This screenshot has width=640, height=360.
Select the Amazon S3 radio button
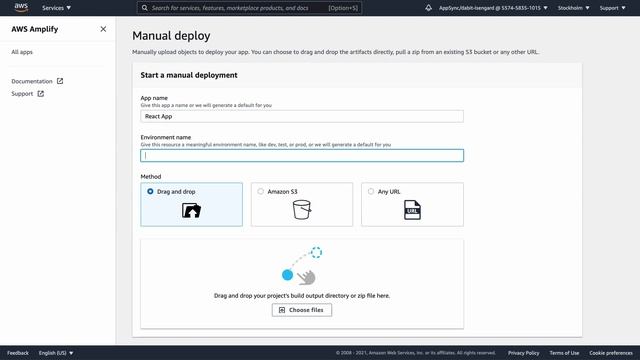coord(260,191)
